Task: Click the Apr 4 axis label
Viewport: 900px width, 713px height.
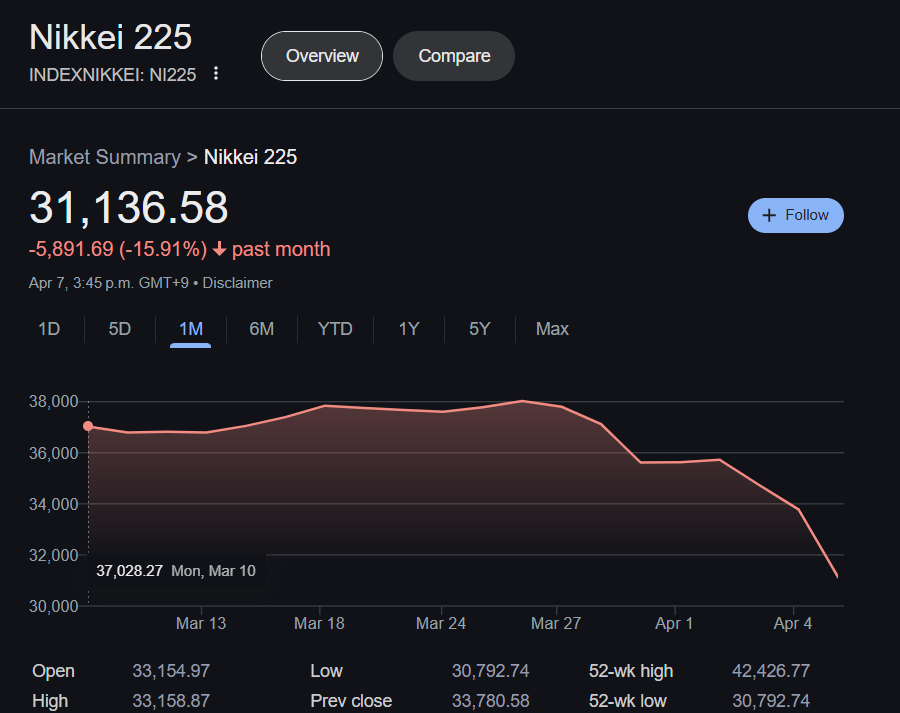Action: (x=793, y=623)
